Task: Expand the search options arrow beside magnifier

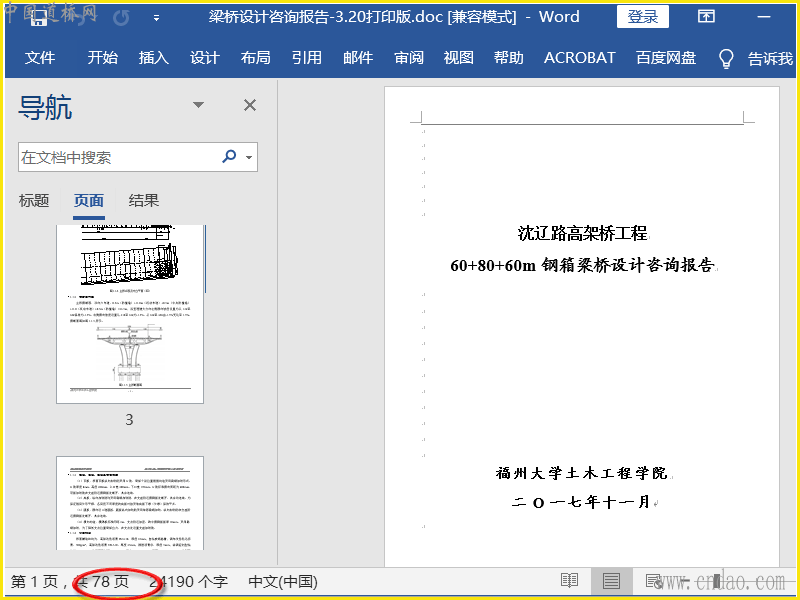Action: tap(249, 157)
